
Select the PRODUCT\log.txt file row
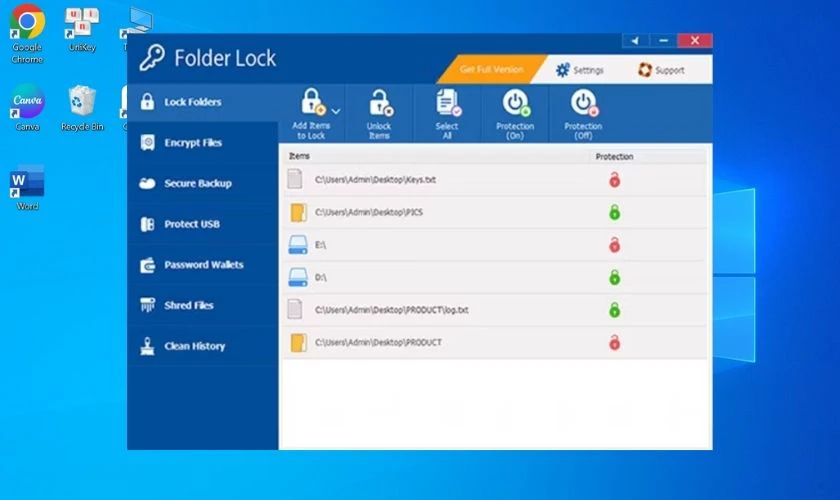(x=494, y=310)
